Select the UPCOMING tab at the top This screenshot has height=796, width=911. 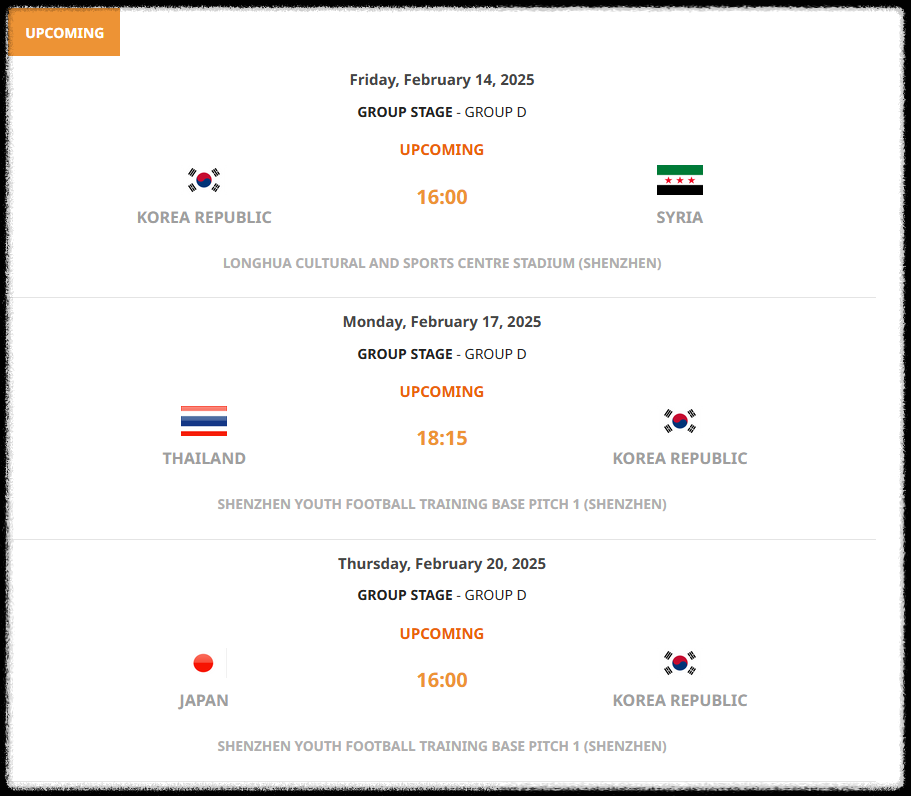64,32
